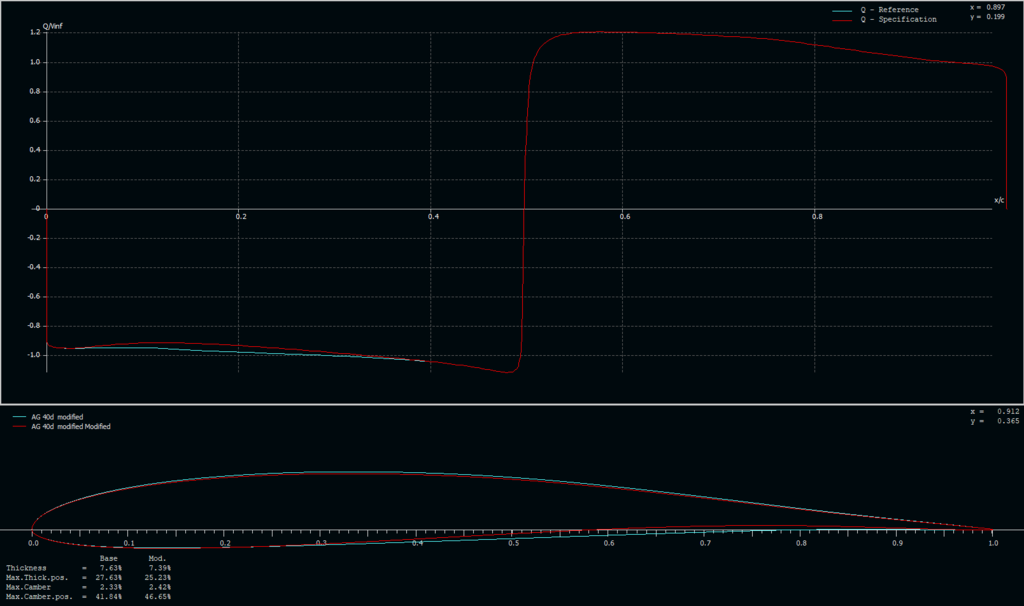Viewport: 1024px width, 606px height.
Task: Click the x = 0.897 coordinate readout
Action: 989,8
